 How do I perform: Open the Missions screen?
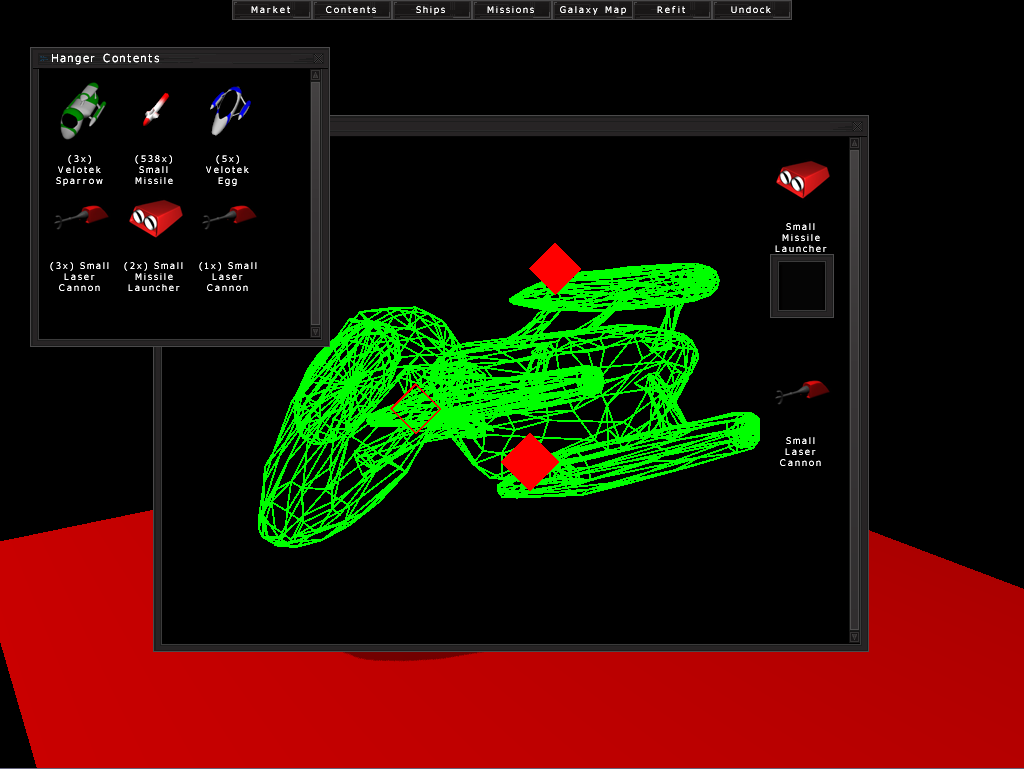coord(511,10)
